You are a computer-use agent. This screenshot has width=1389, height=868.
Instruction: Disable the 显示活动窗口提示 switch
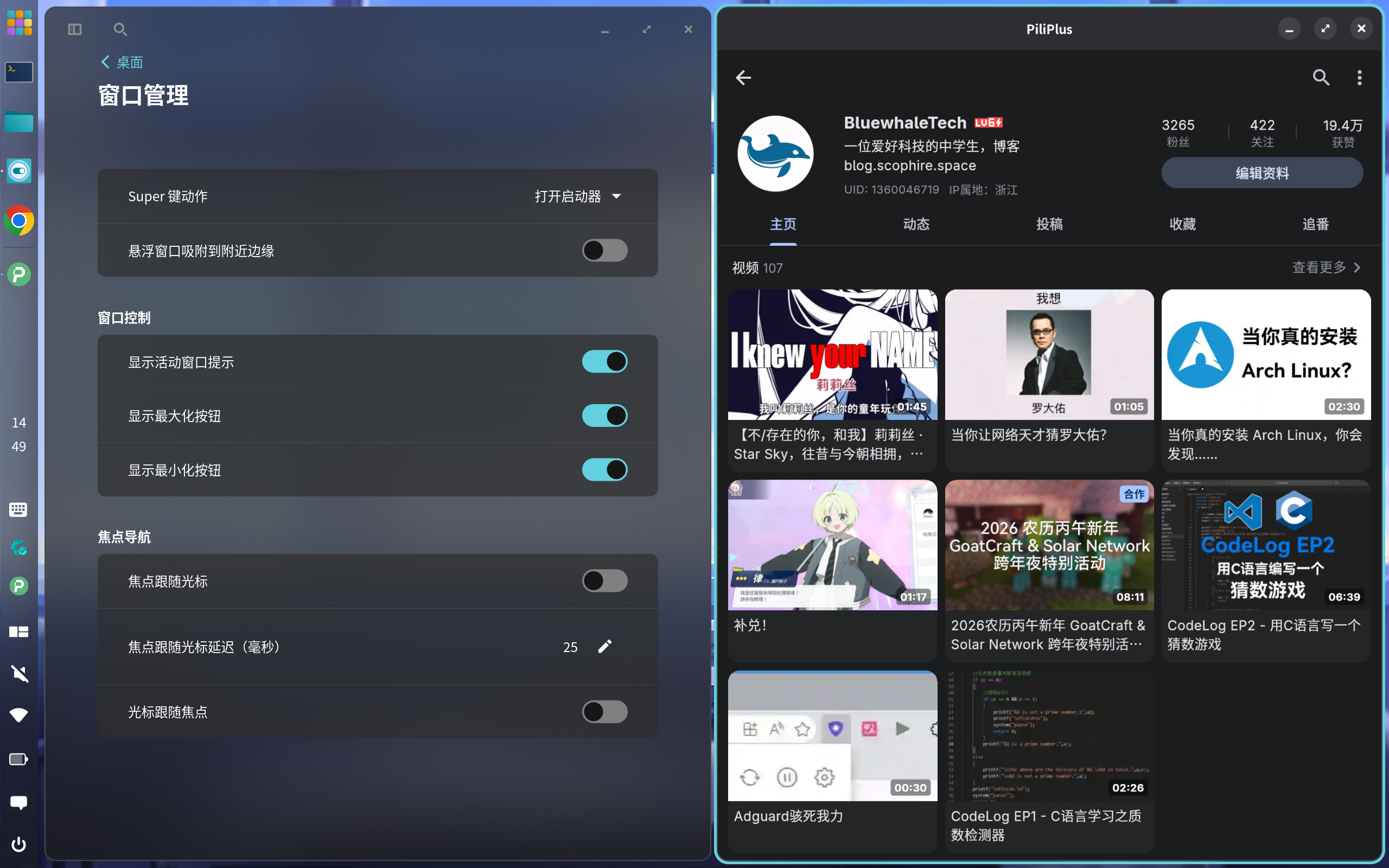(x=605, y=362)
